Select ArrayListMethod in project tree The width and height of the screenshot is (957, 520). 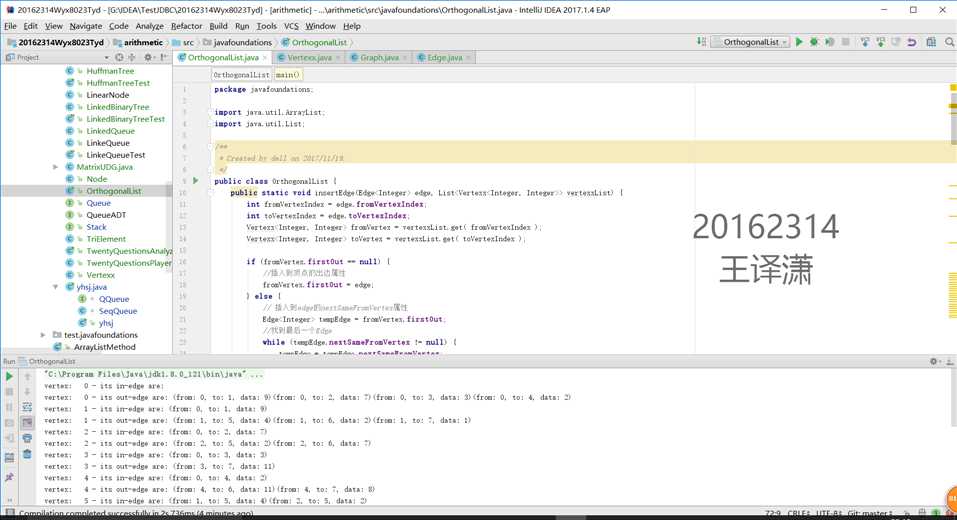point(104,347)
